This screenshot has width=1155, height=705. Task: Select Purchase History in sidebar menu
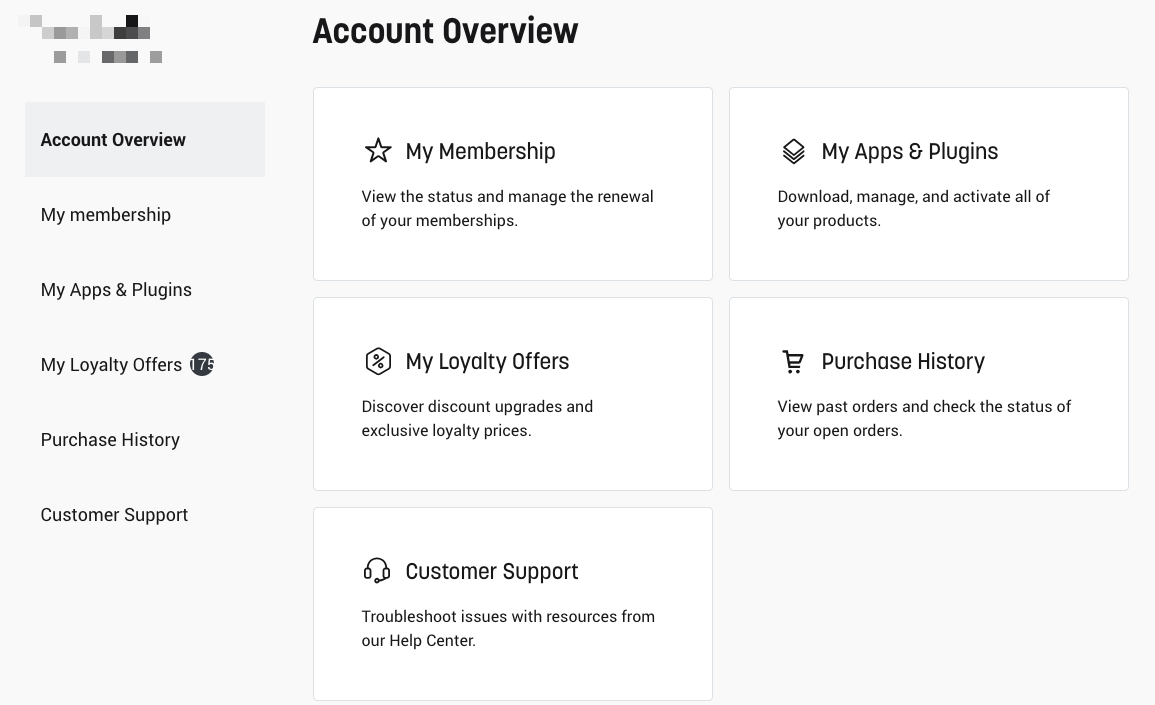110,440
